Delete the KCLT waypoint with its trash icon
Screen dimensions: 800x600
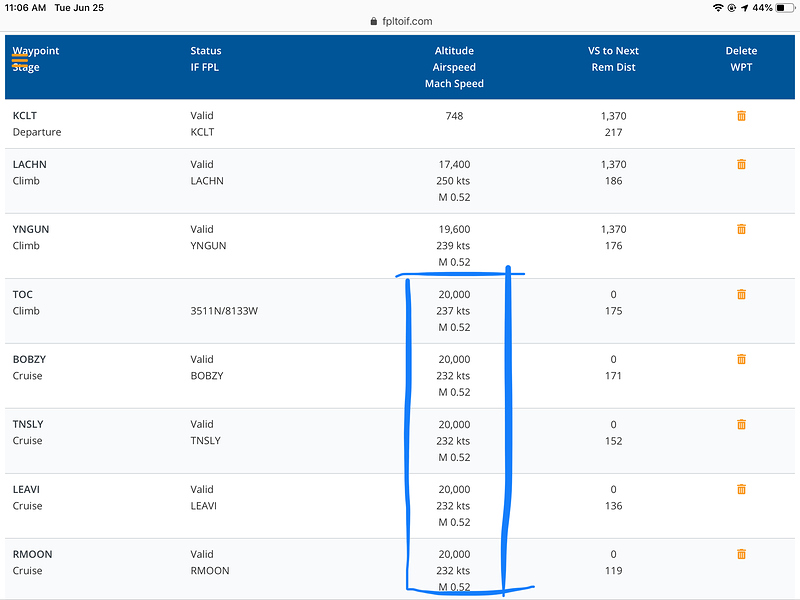741,116
